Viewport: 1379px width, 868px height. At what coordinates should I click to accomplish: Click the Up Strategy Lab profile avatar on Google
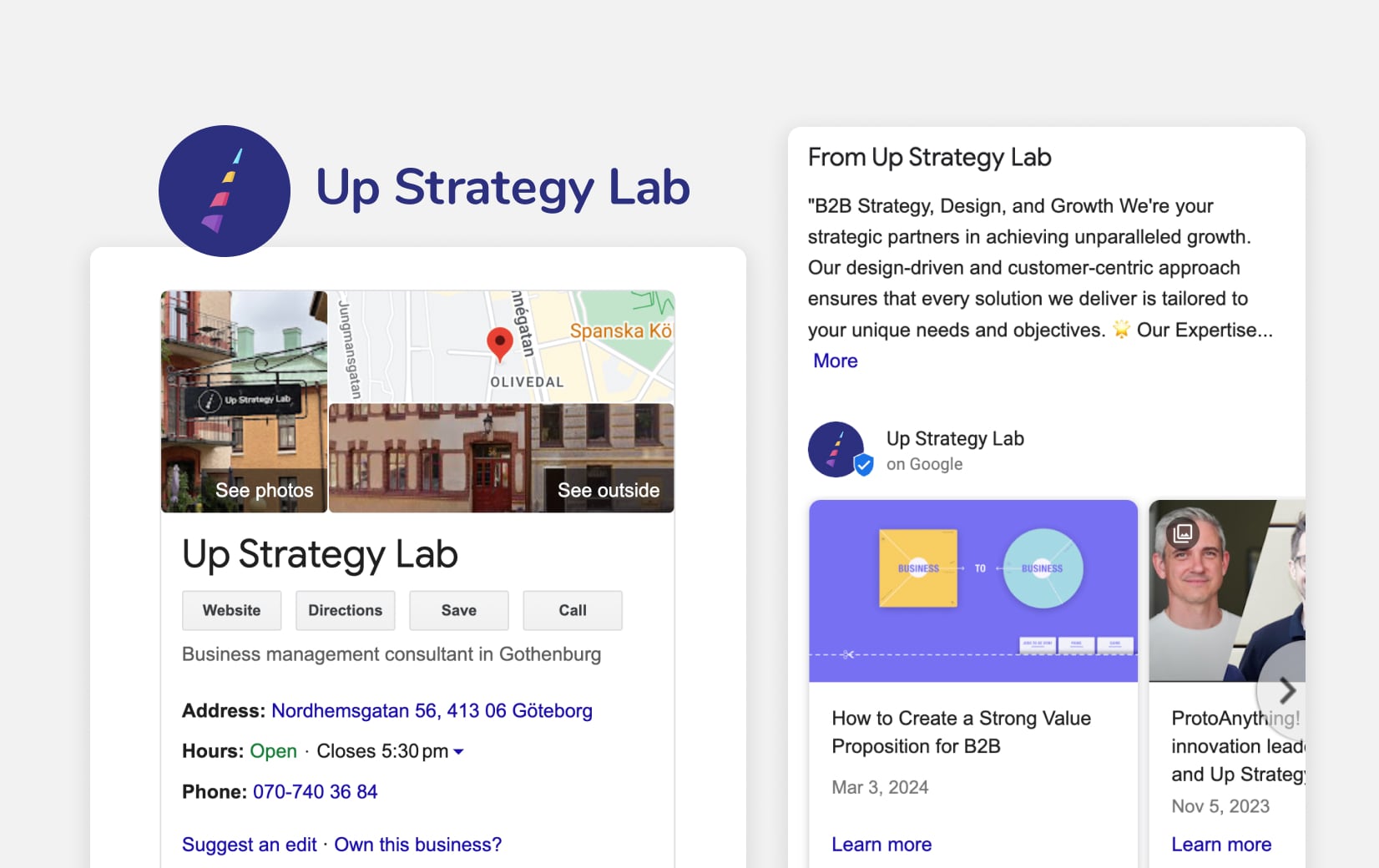836,450
